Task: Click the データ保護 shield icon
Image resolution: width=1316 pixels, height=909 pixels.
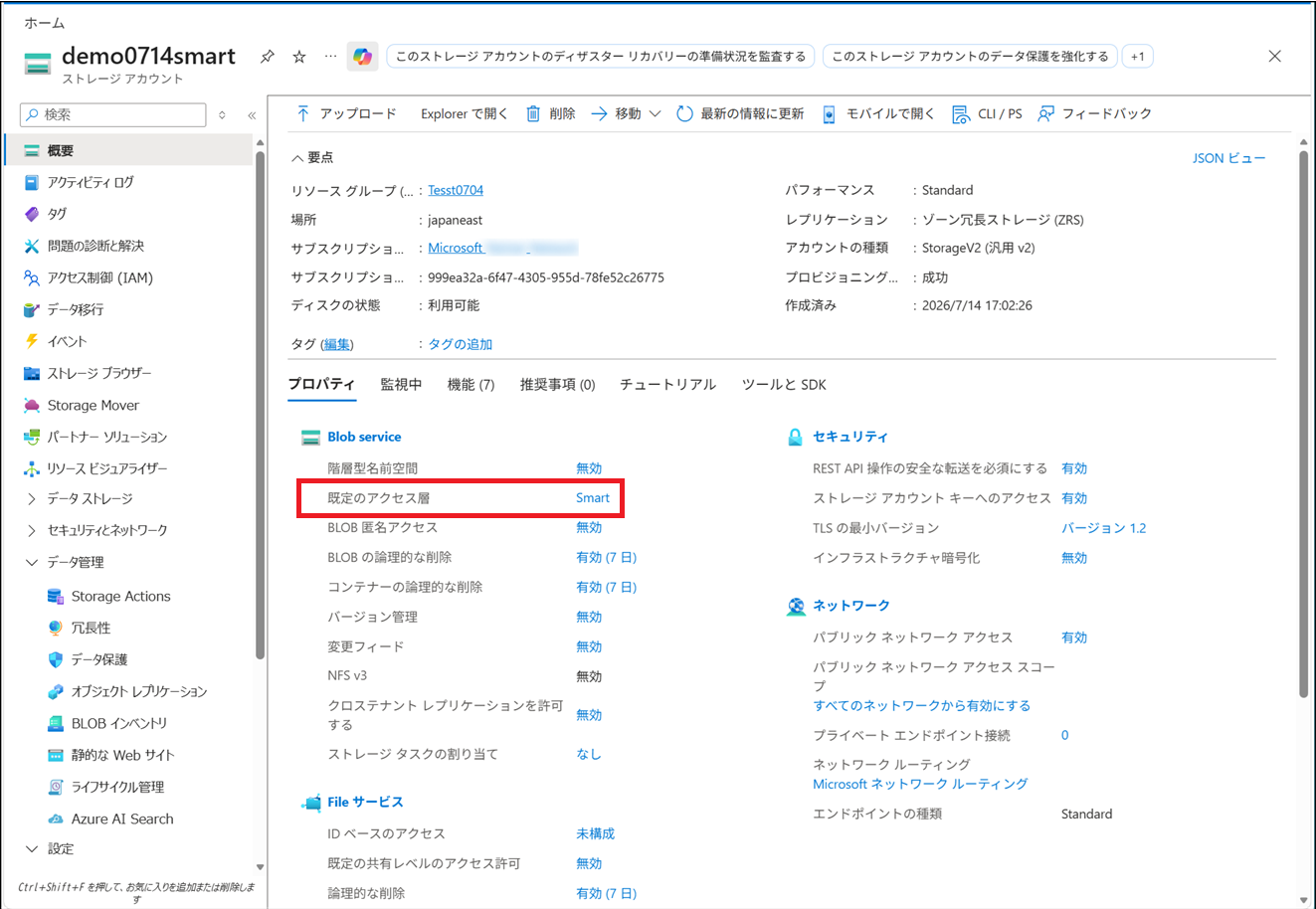Action: pos(56,659)
